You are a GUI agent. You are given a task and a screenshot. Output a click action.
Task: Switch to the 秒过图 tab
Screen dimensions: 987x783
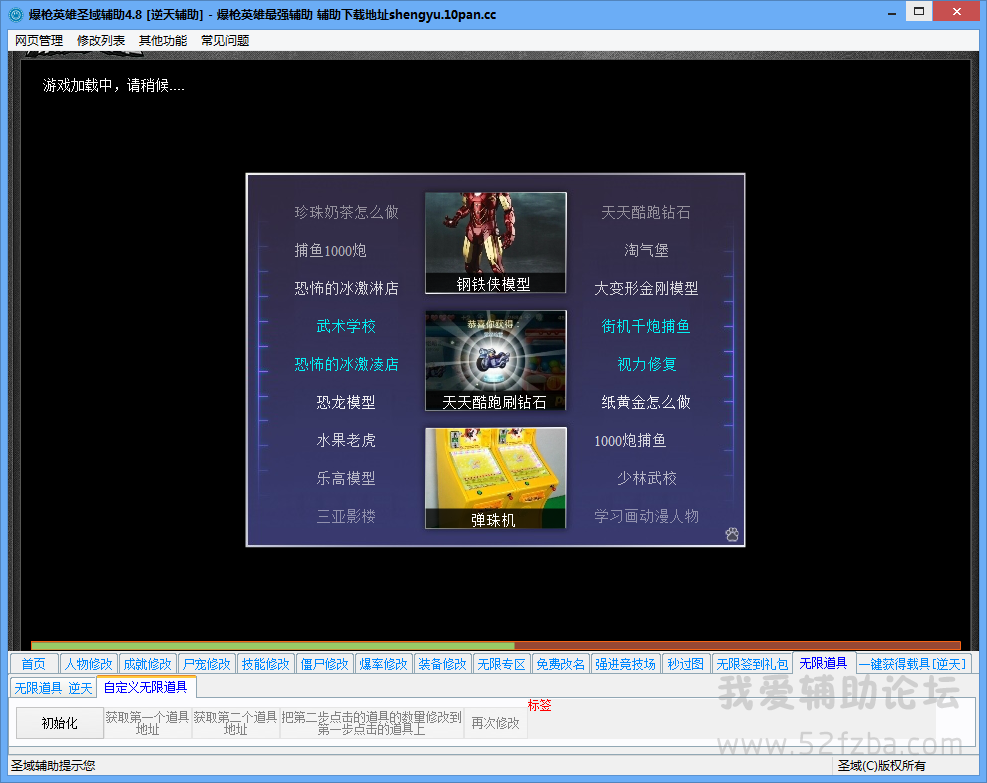[685, 664]
